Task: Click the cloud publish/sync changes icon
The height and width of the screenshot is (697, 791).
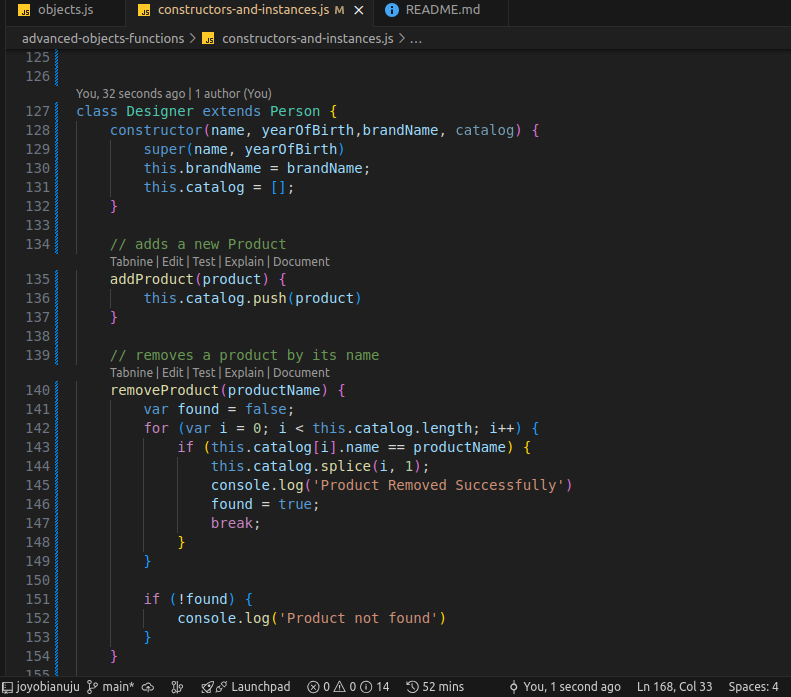Action: click(148, 687)
